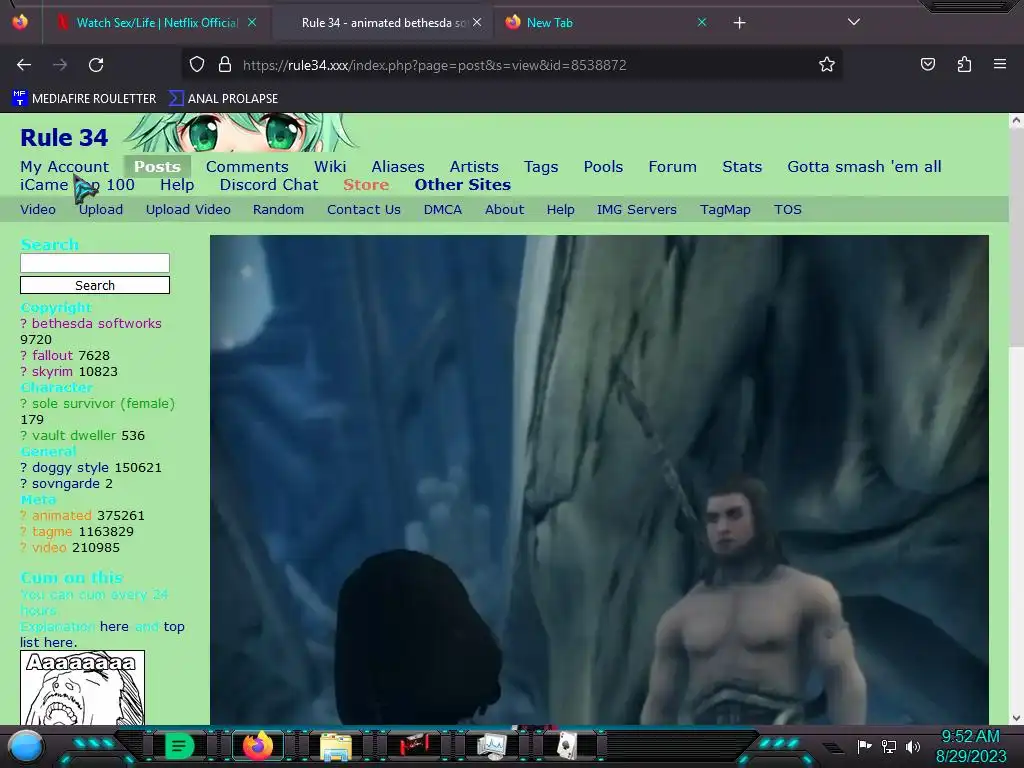This screenshot has width=1024, height=768.
Task: Open Firefox View from the tab bar
Action: click(20, 22)
